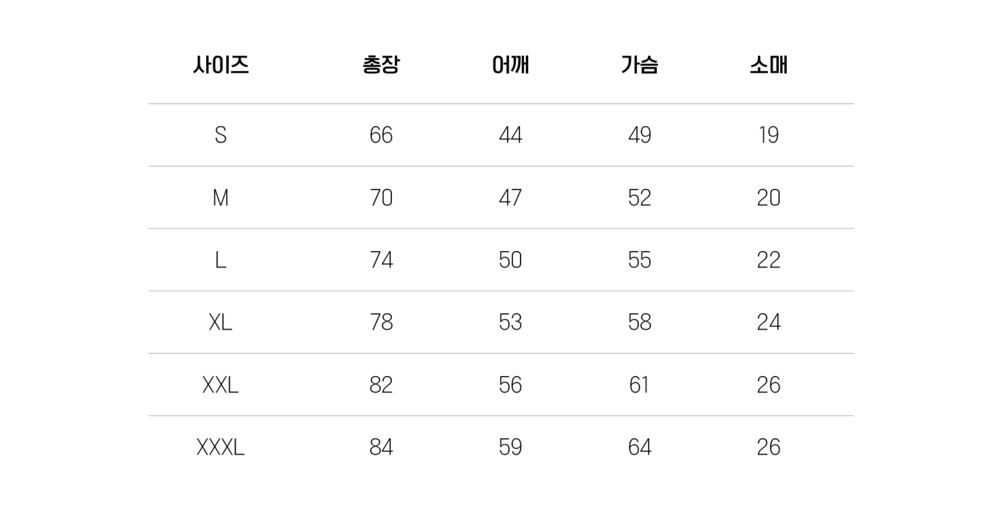Click the 사이즈 column header
Screen dimensions: 1000x521
(x=220, y=67)
